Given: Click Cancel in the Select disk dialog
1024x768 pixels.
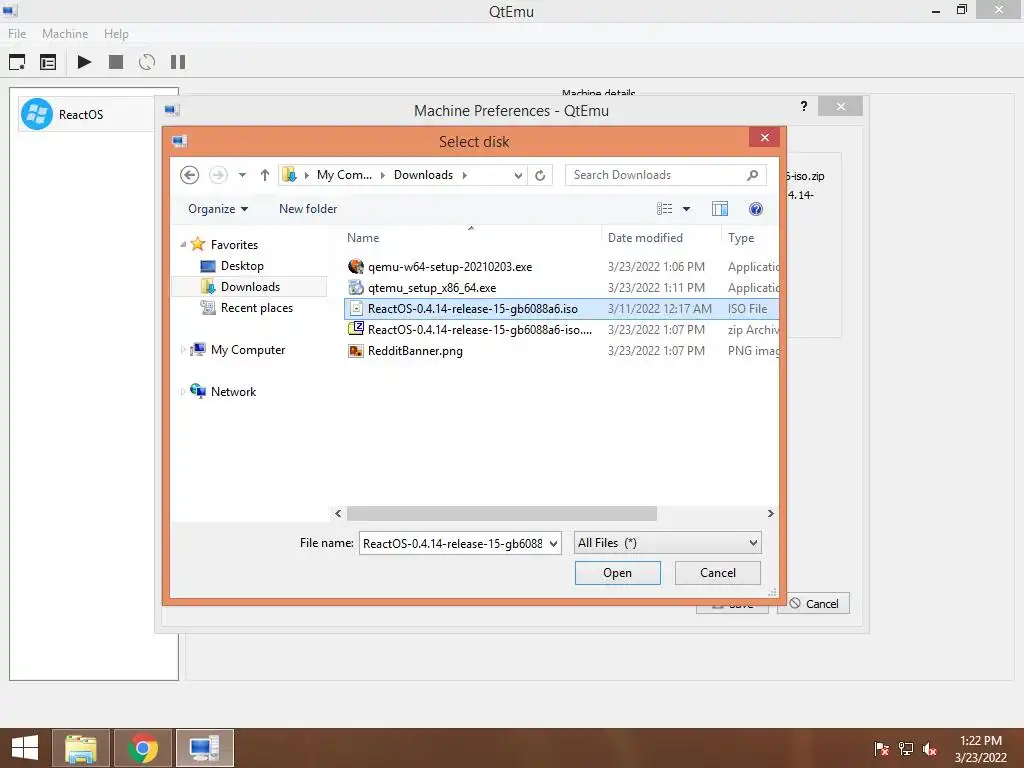Looking at the screenshot, I should point(718,573).
